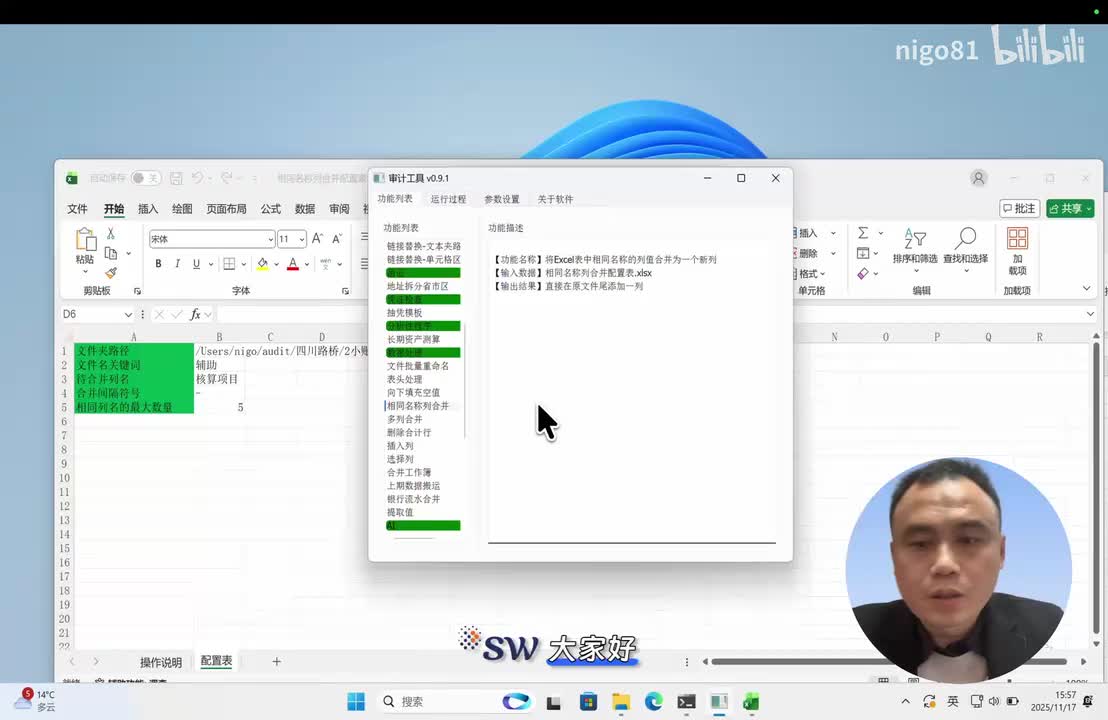
Task: Select 长期资产测算 in the function list
Action: pos(413,339)
